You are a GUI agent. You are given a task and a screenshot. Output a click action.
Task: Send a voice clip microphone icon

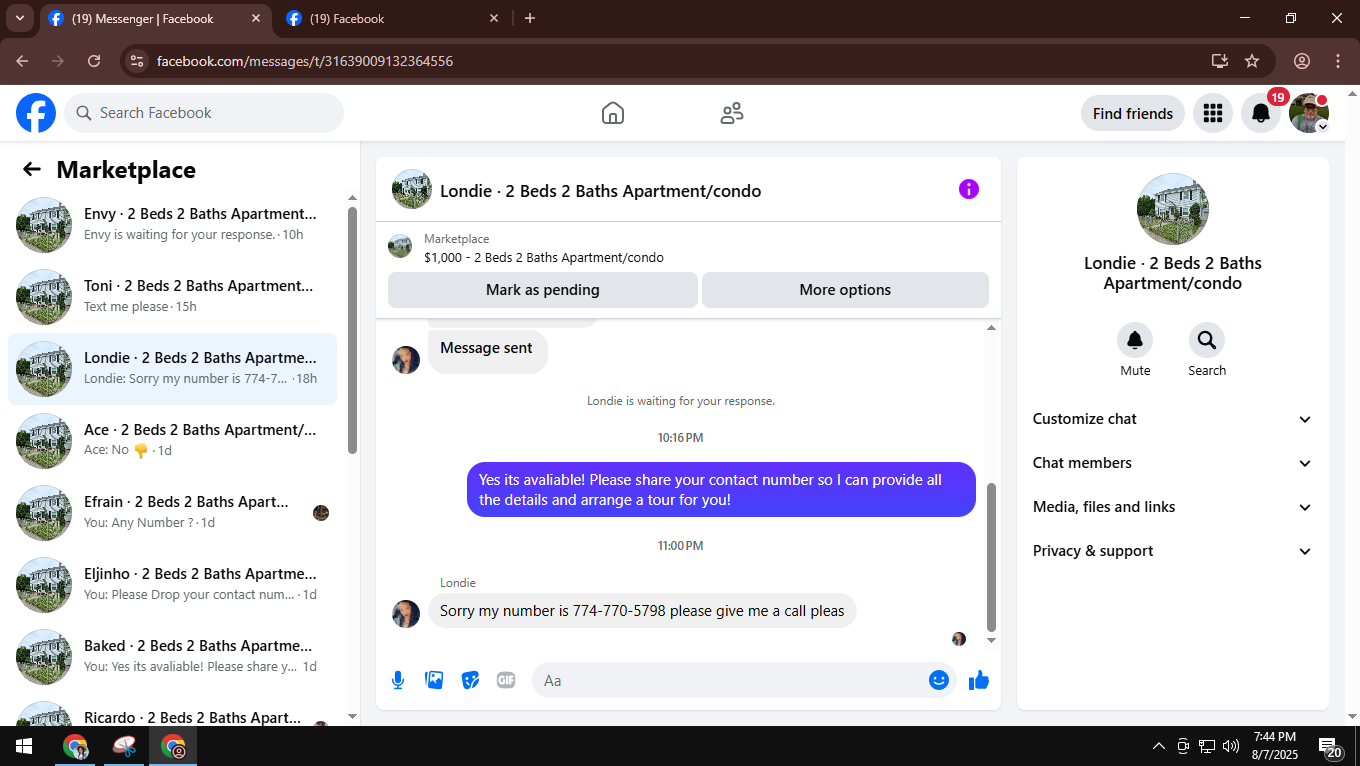pyautogui.click(x=398, y=680)
